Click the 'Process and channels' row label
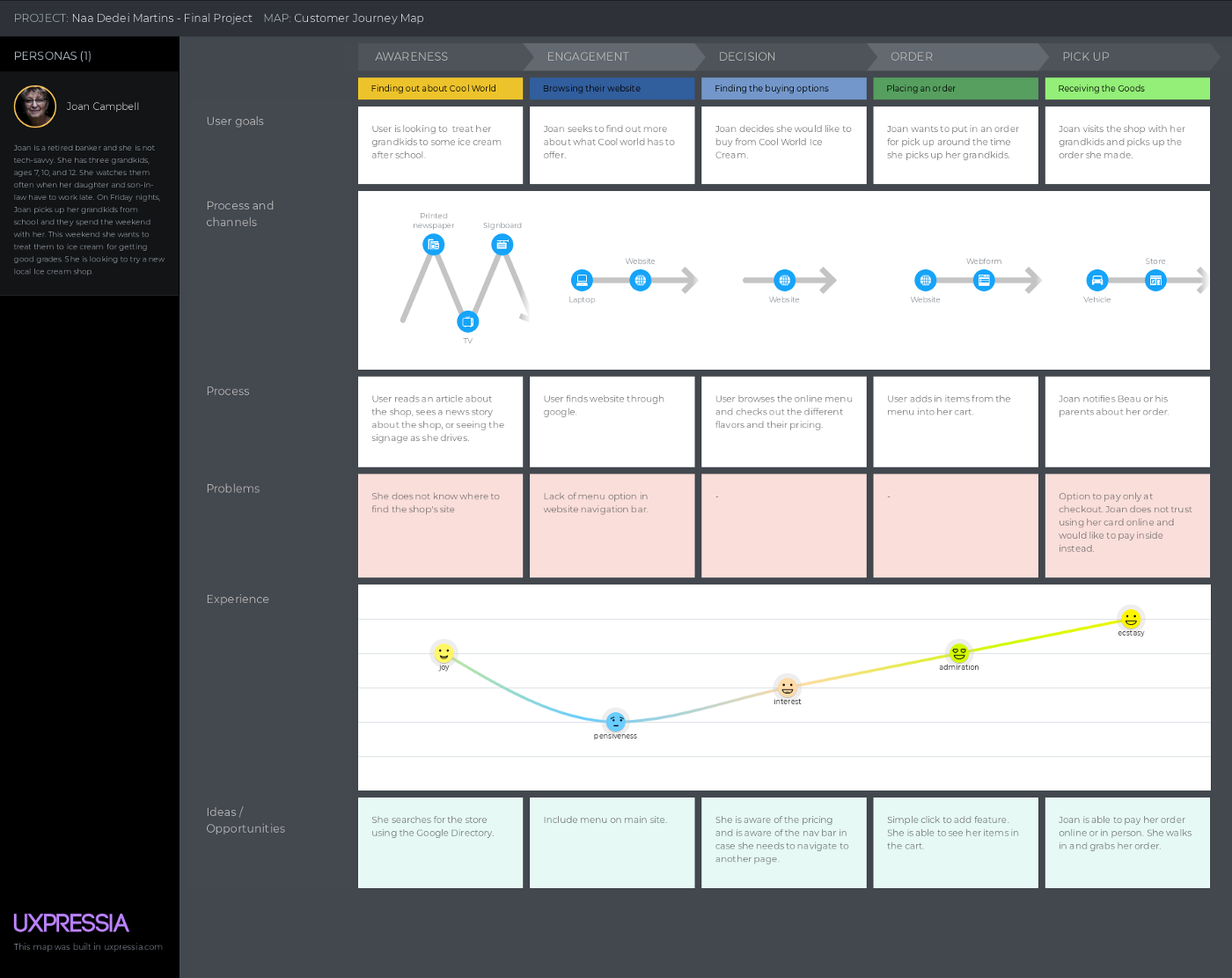Viewport: 1232px width, 978px height. (240, 214)
